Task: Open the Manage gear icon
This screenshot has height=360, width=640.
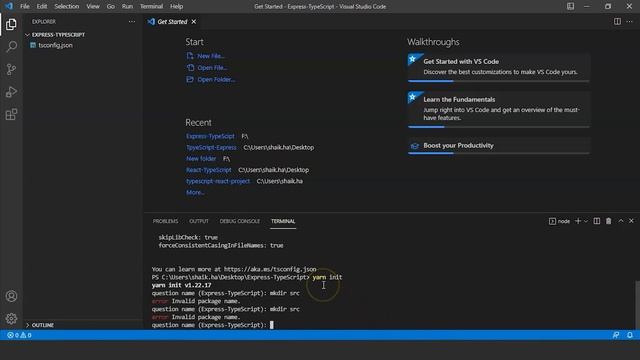Action: (11, 318)
